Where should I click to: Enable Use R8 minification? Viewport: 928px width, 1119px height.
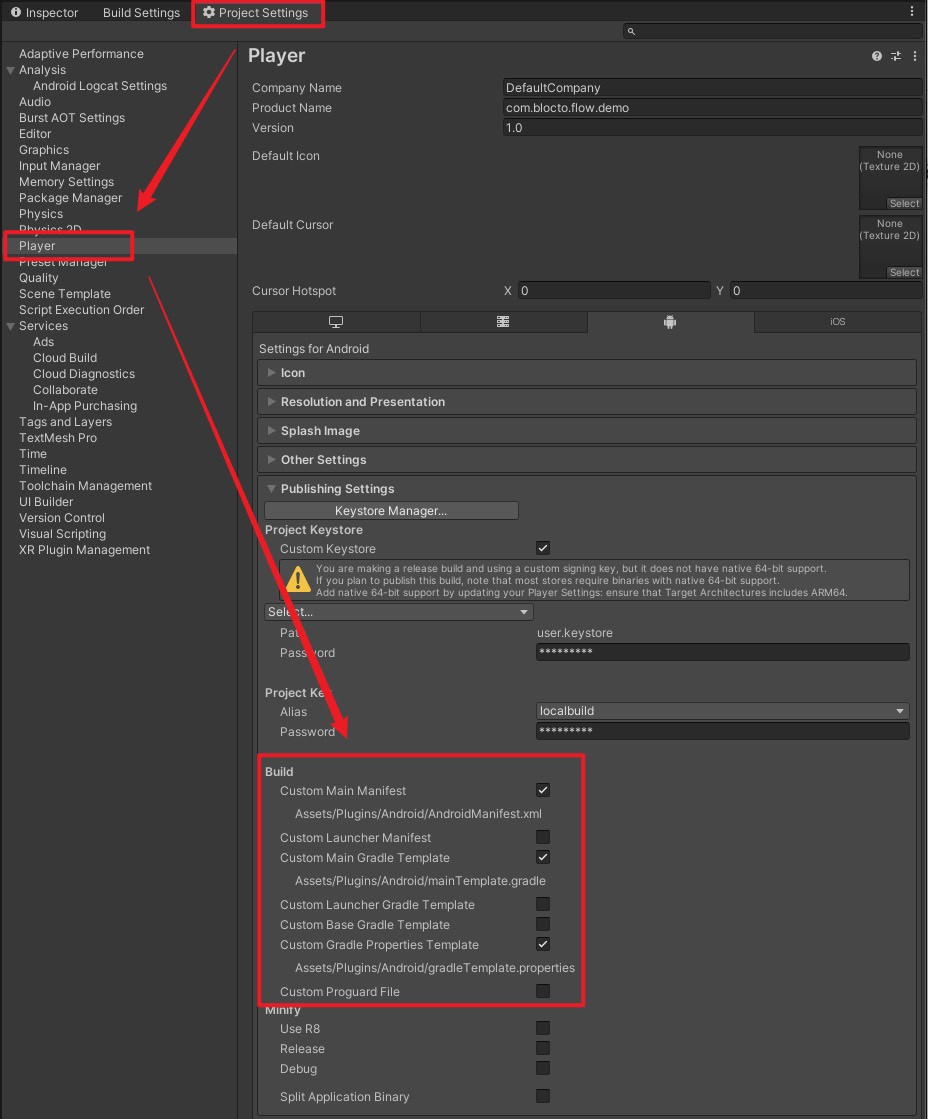click(543, 1028)
